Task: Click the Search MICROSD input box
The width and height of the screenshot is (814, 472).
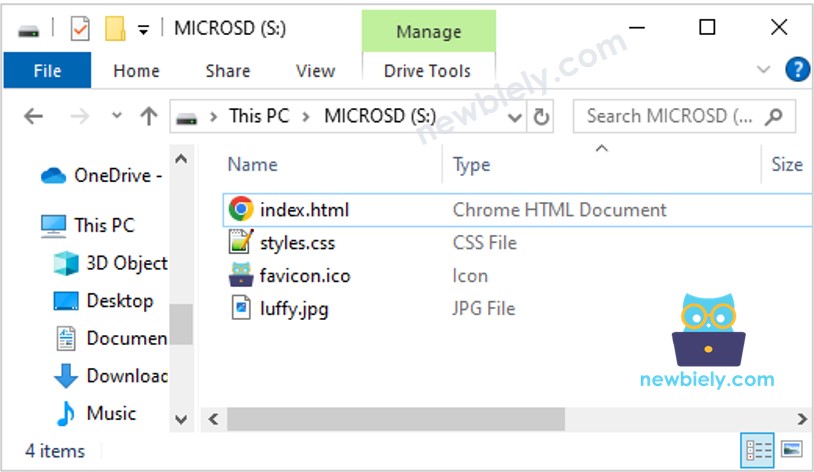Action: [x=670, y=117]
